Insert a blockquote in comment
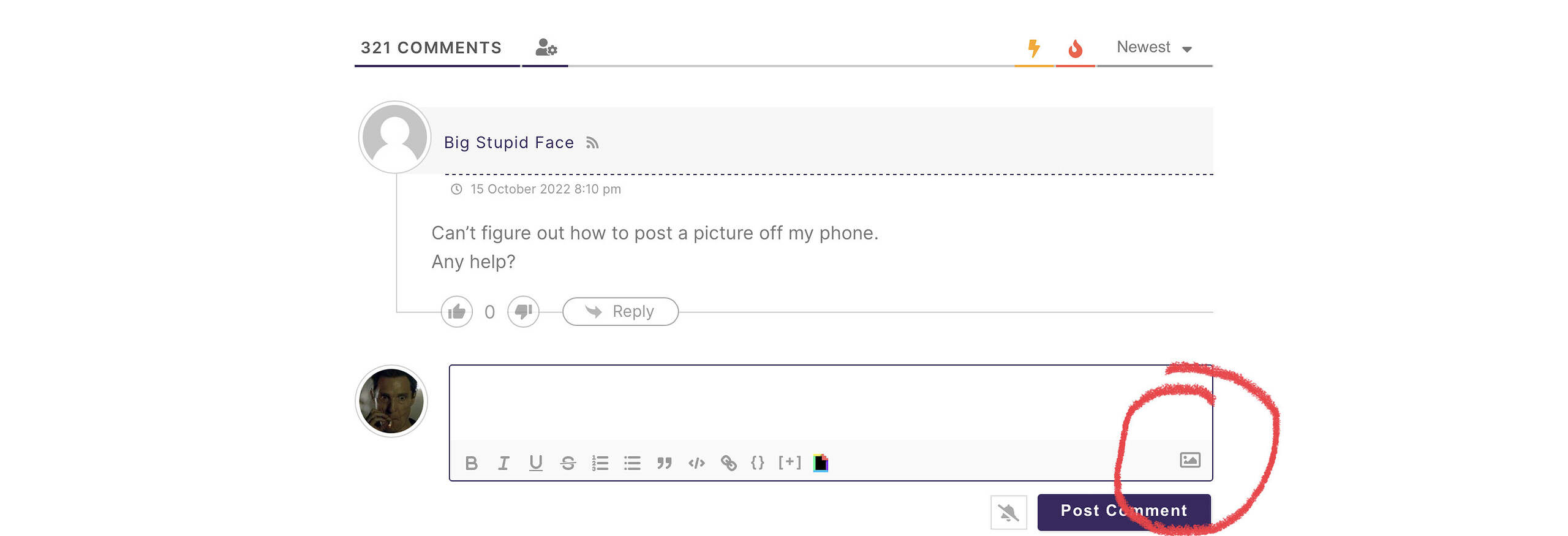1568x536 pixels. (x=665, y=463)
